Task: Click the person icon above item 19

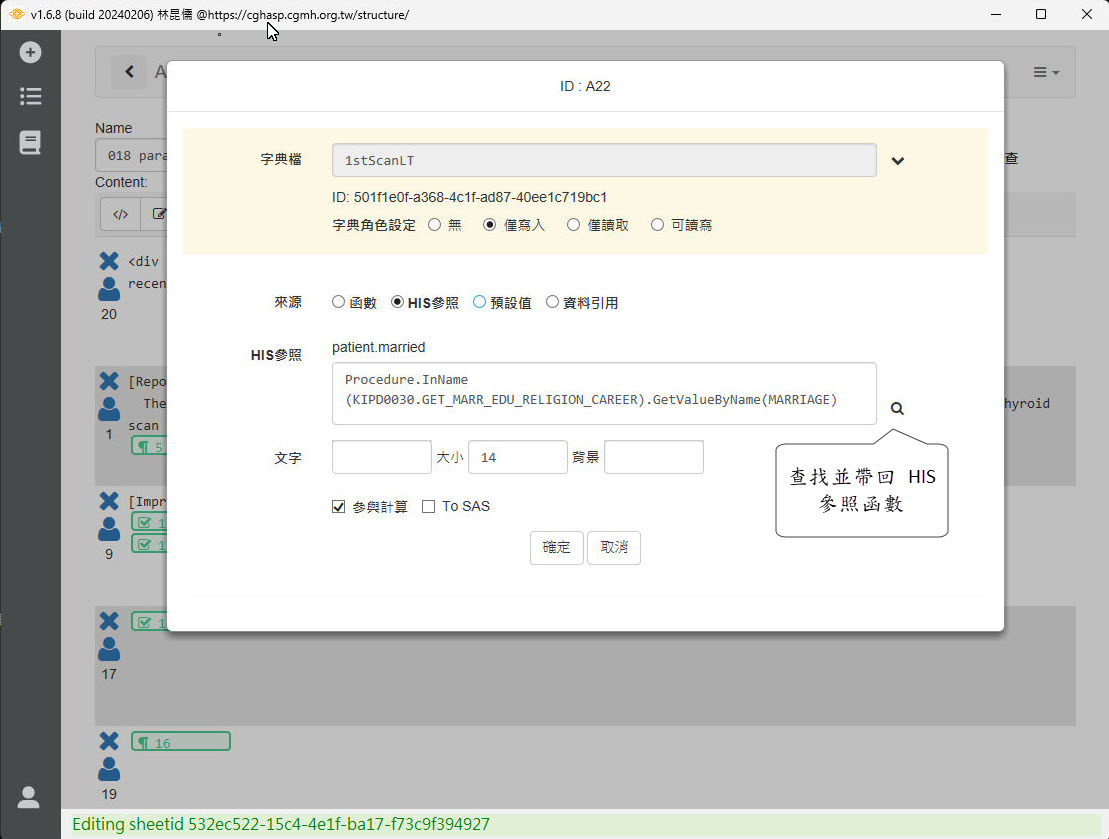Action: coord(109,769)
